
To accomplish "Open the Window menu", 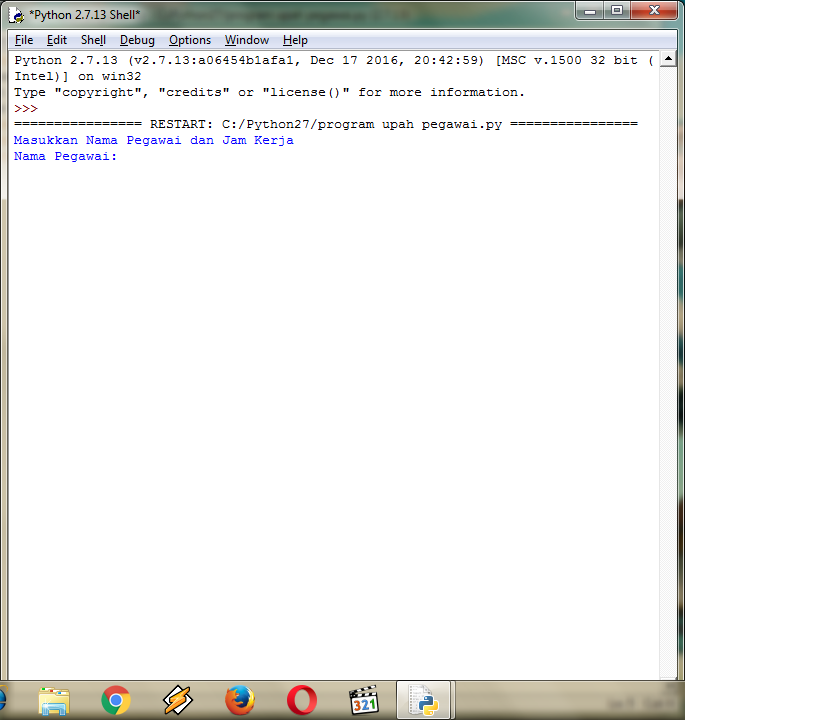I will click(x=247, y=40).
